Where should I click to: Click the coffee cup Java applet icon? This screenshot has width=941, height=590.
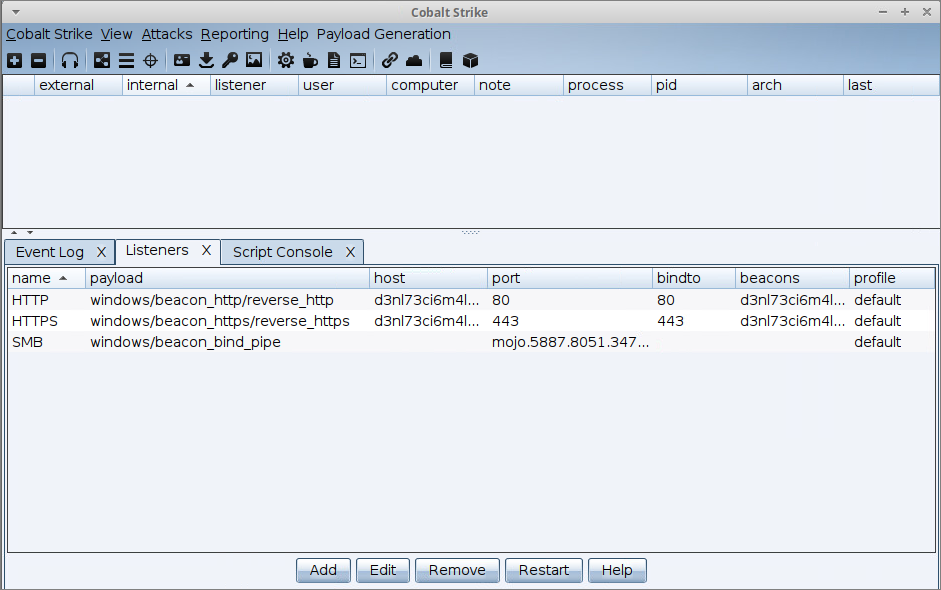point(310,60)
